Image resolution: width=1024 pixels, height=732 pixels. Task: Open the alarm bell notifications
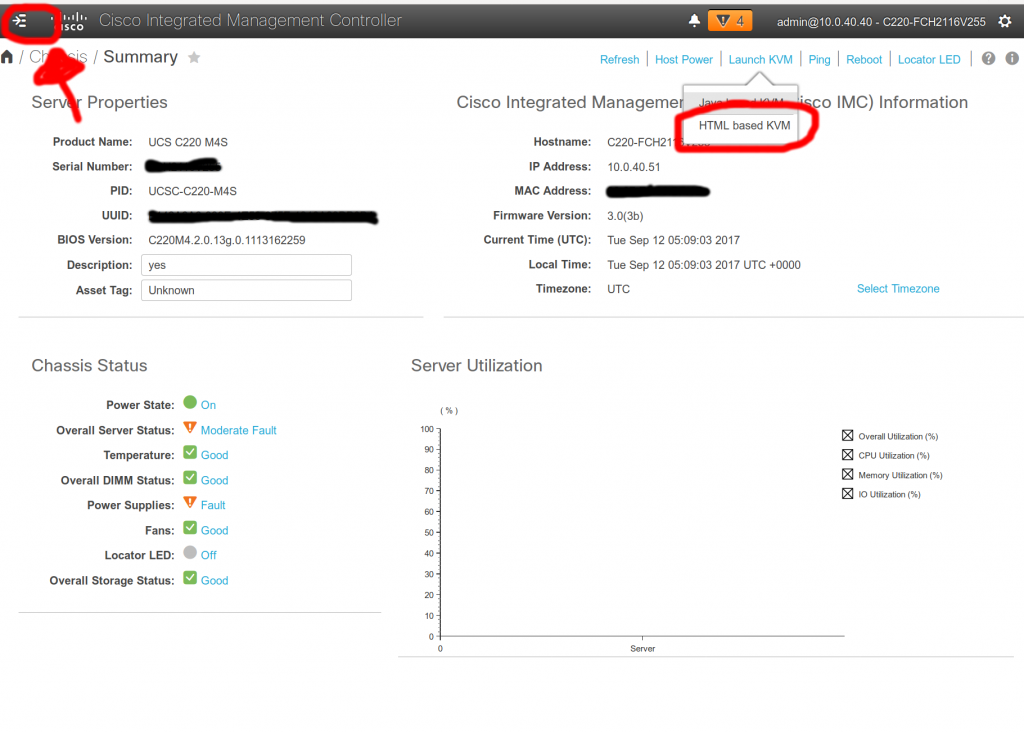694,21
